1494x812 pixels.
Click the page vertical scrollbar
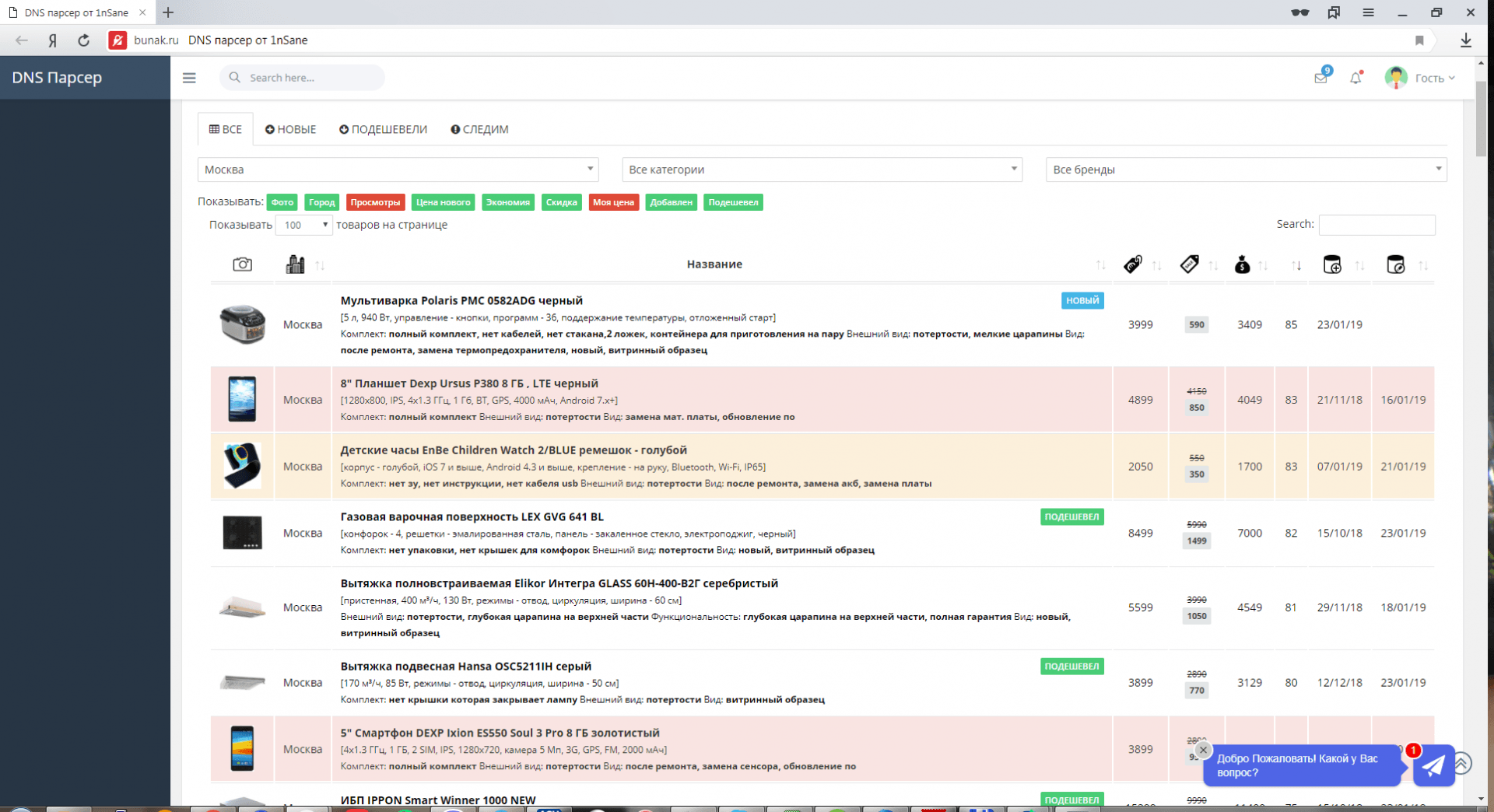[1481, 121]
